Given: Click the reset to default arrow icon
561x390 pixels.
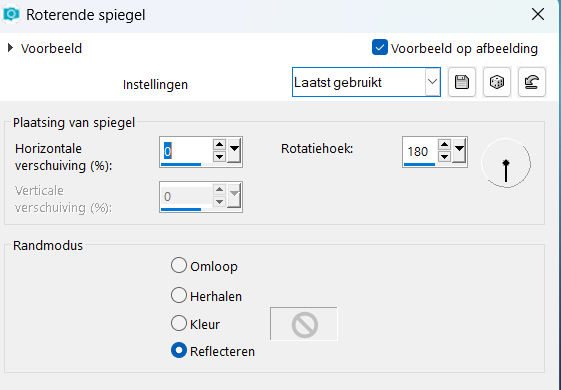Looking at the screenshot, I should tap(532, 82).
